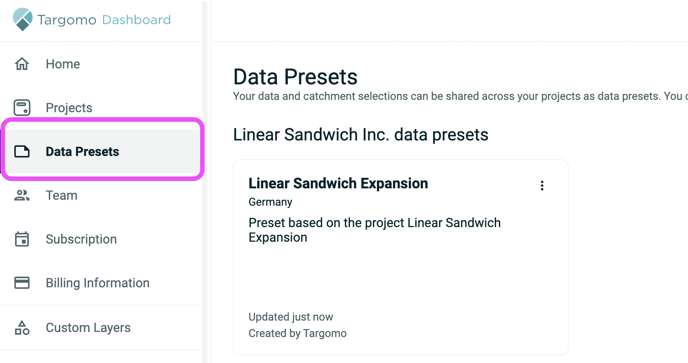The height and width of the screenshot is (363, 688).
Task: Click the sidebar vertical scrollbar
Action: tap(205, 181)
